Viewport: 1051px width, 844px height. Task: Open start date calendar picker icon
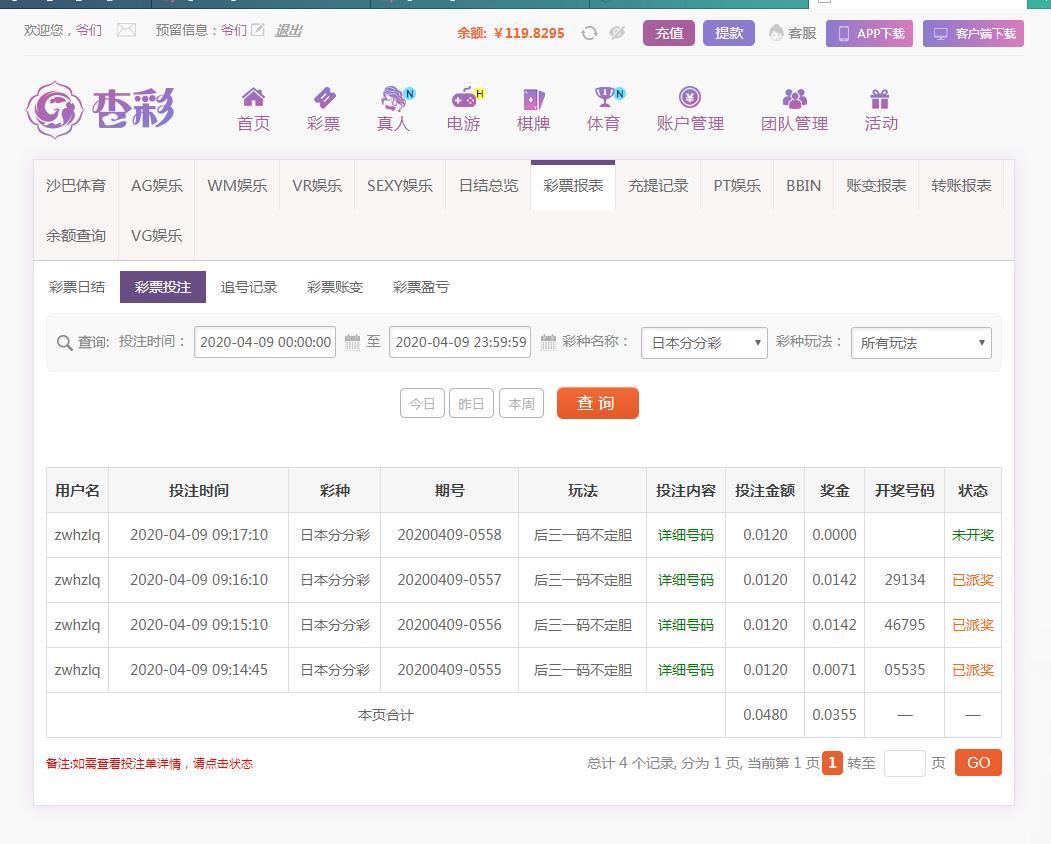tap(352, 342)
